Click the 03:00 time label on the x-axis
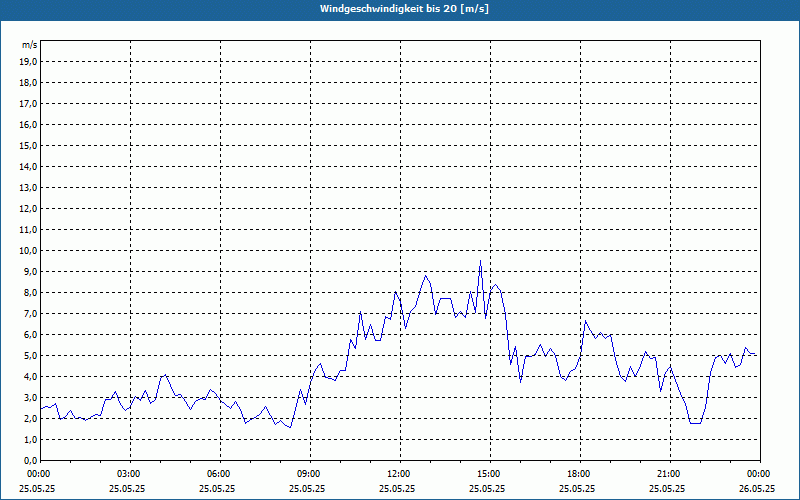Screen dimensions: 800x500 pyautogui.click(x=129, y=474)
